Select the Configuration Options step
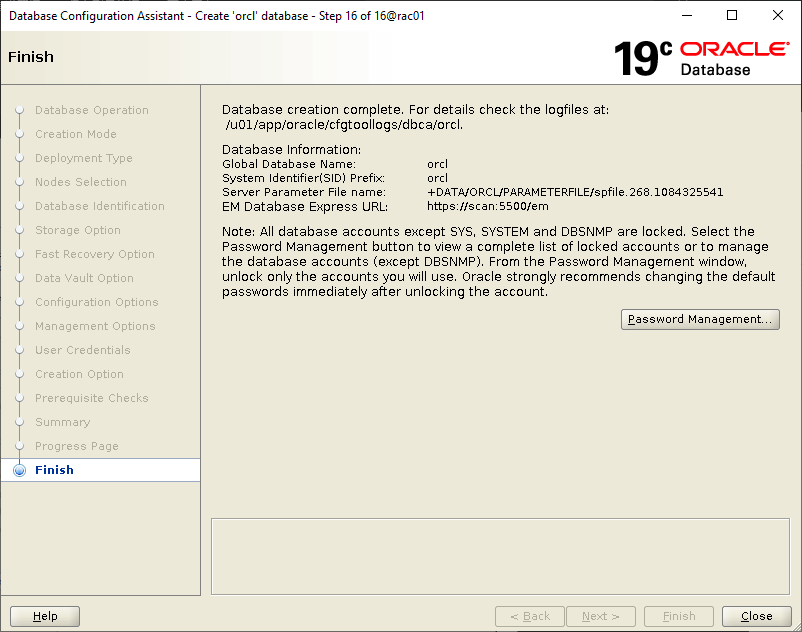This screenshot has height=632, width=802. (97, 302)
